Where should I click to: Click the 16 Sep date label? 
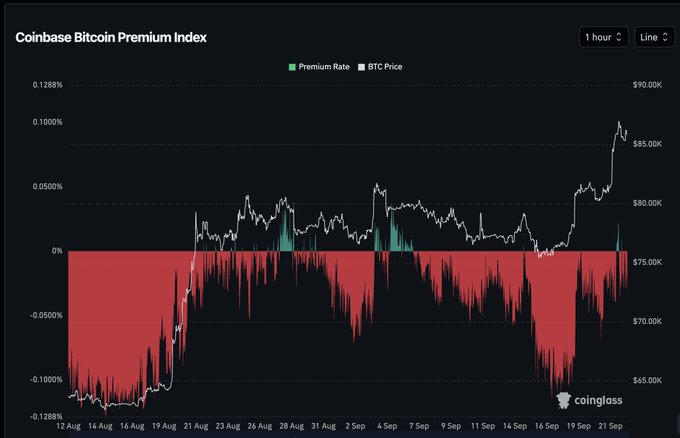546,426
